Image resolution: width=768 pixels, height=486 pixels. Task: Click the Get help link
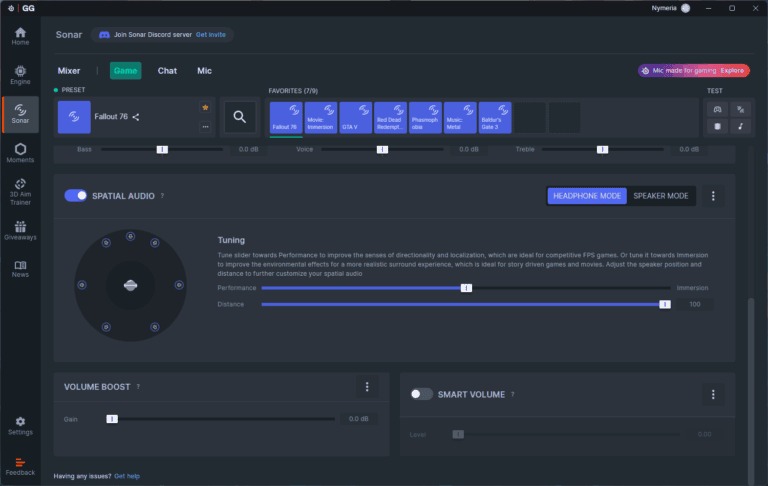pos(127,476)
